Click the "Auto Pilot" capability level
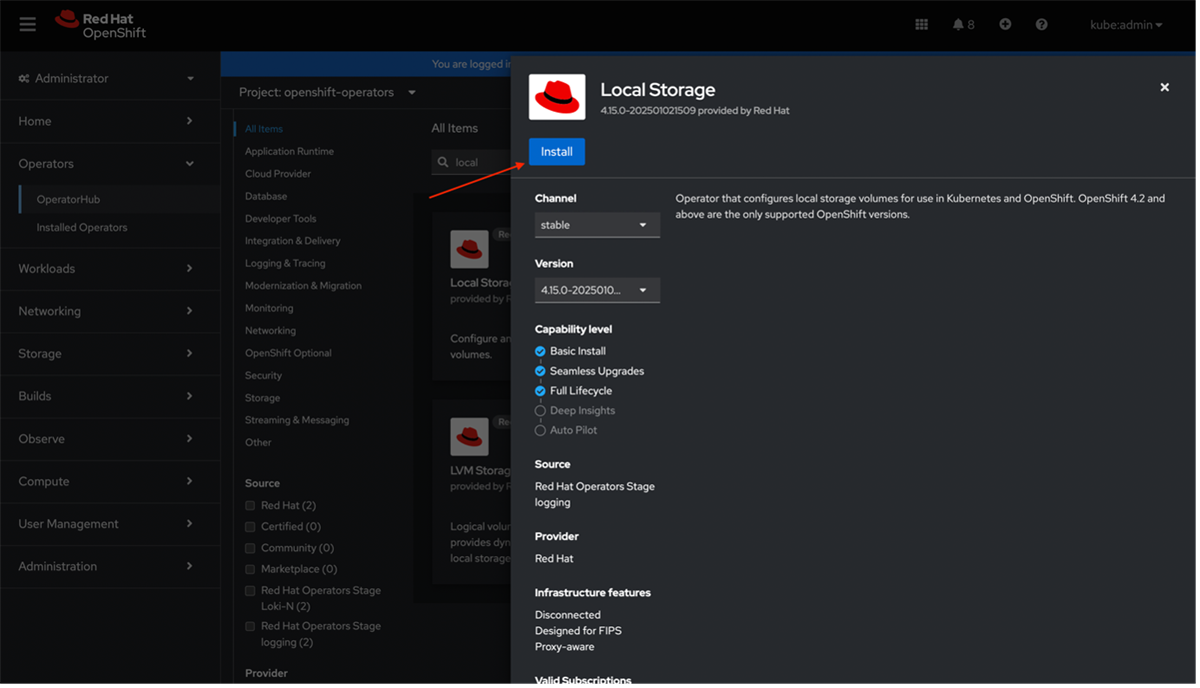The height and width of the screenshot is (688, 1200). point(573,430)
